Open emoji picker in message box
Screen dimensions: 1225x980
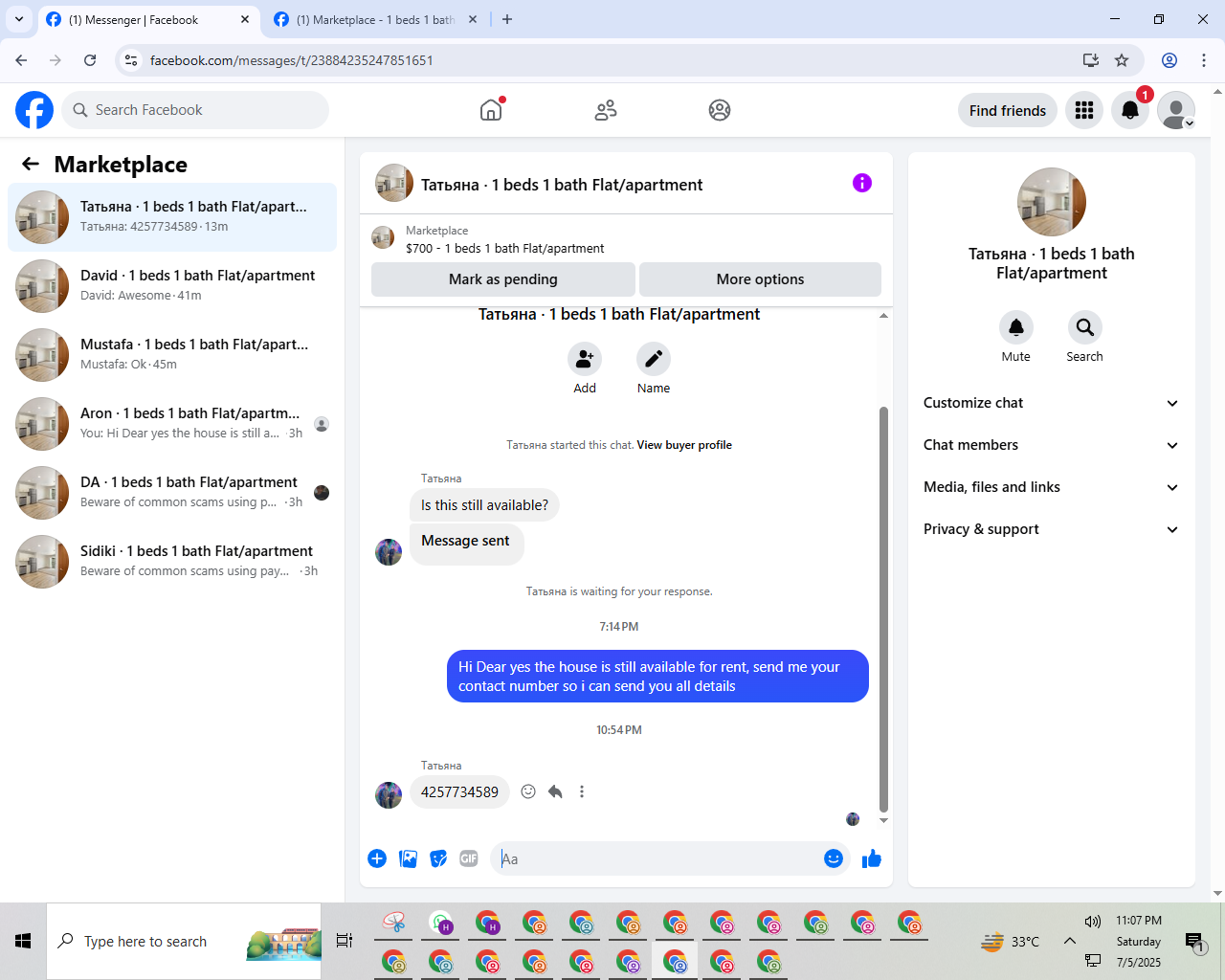tap(834, 858)
